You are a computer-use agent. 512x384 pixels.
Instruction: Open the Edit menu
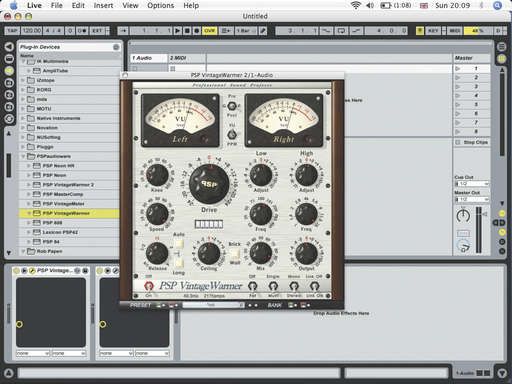click(78, 5)
